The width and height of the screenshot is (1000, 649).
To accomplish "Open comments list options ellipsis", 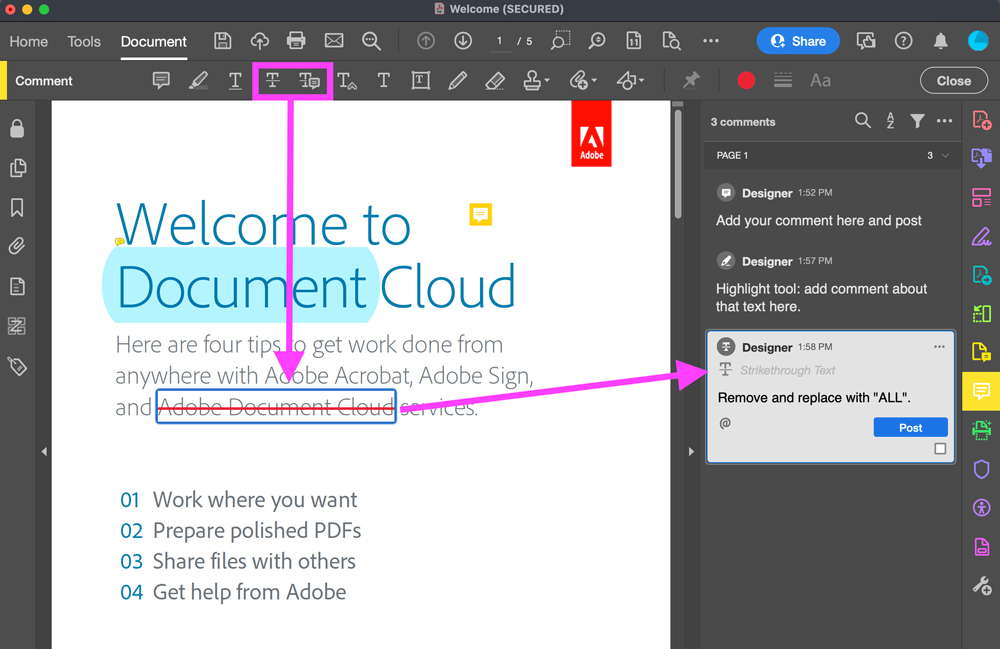I will [945, 120].
